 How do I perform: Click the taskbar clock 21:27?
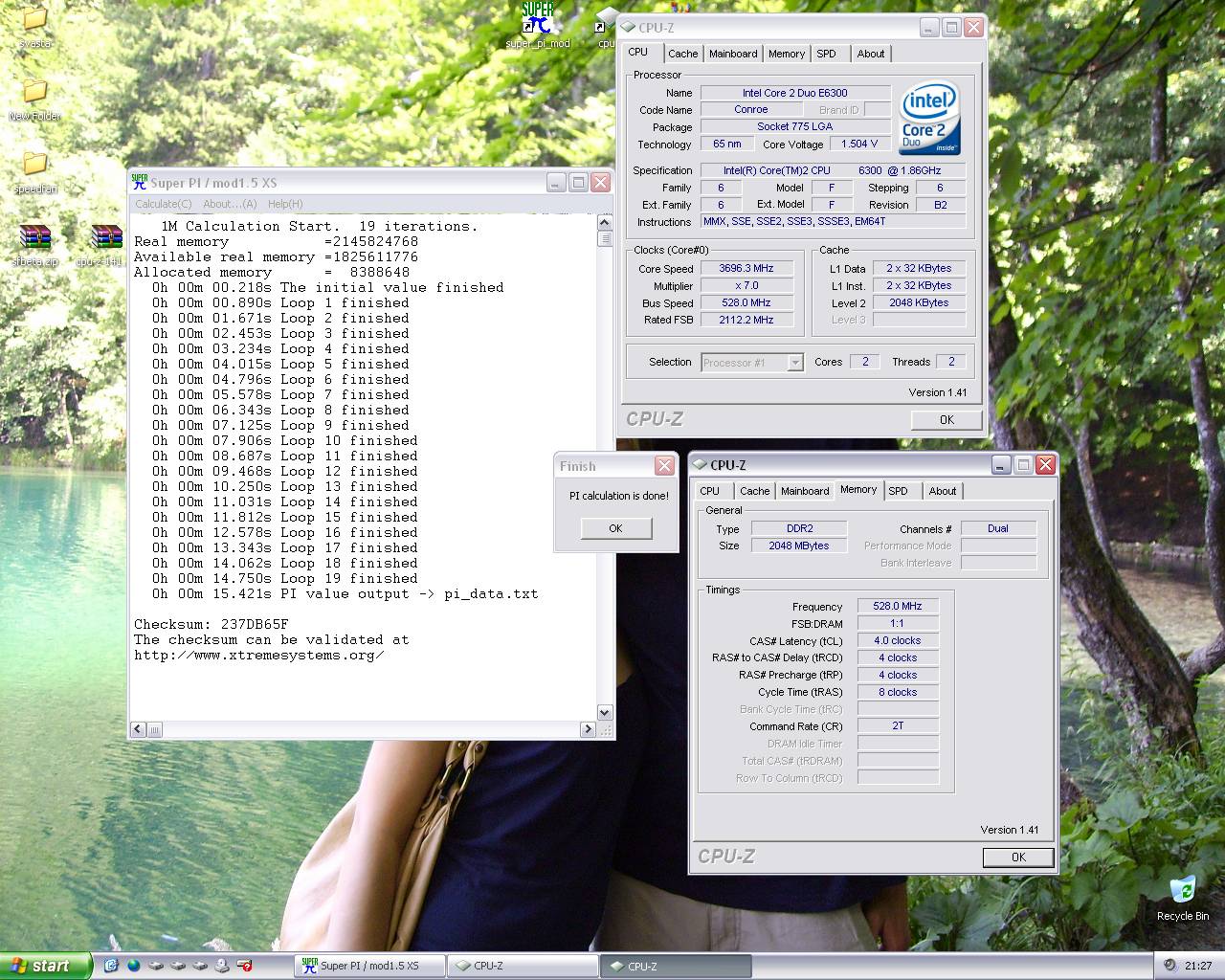point(1198,966)
